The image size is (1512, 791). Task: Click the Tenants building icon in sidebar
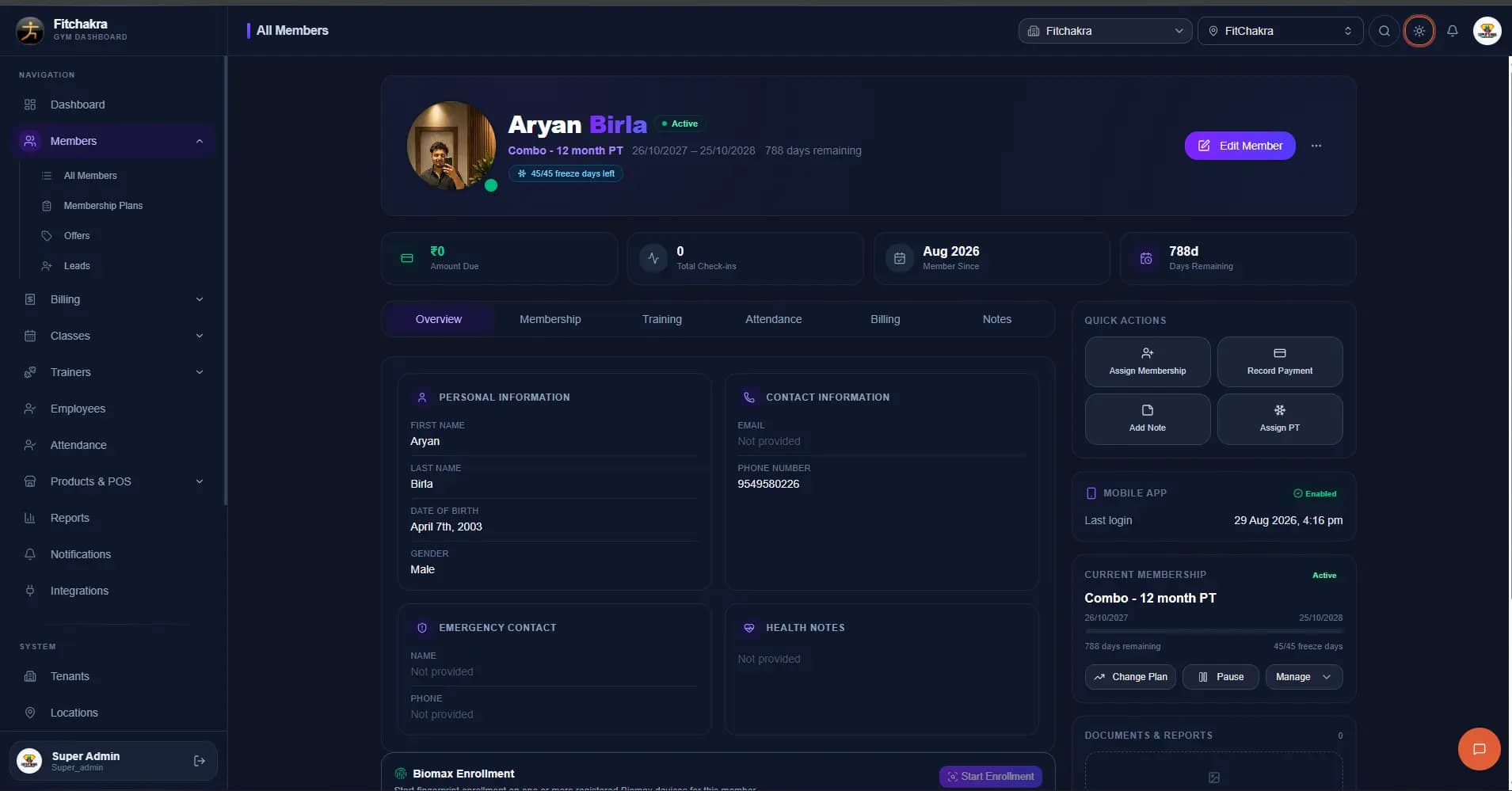pos(30,676)
